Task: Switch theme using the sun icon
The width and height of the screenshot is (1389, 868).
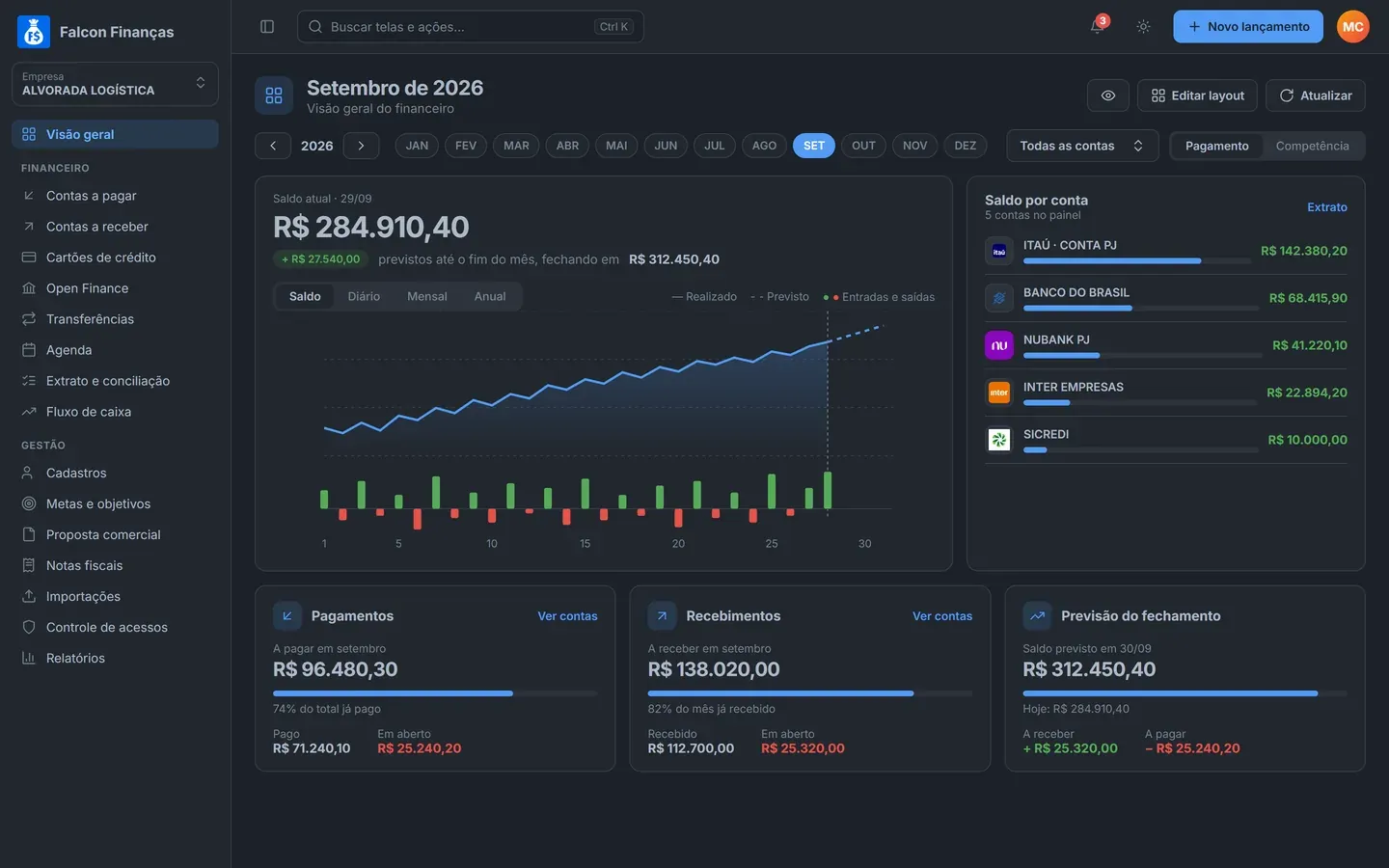Action: pos(1143,27)
